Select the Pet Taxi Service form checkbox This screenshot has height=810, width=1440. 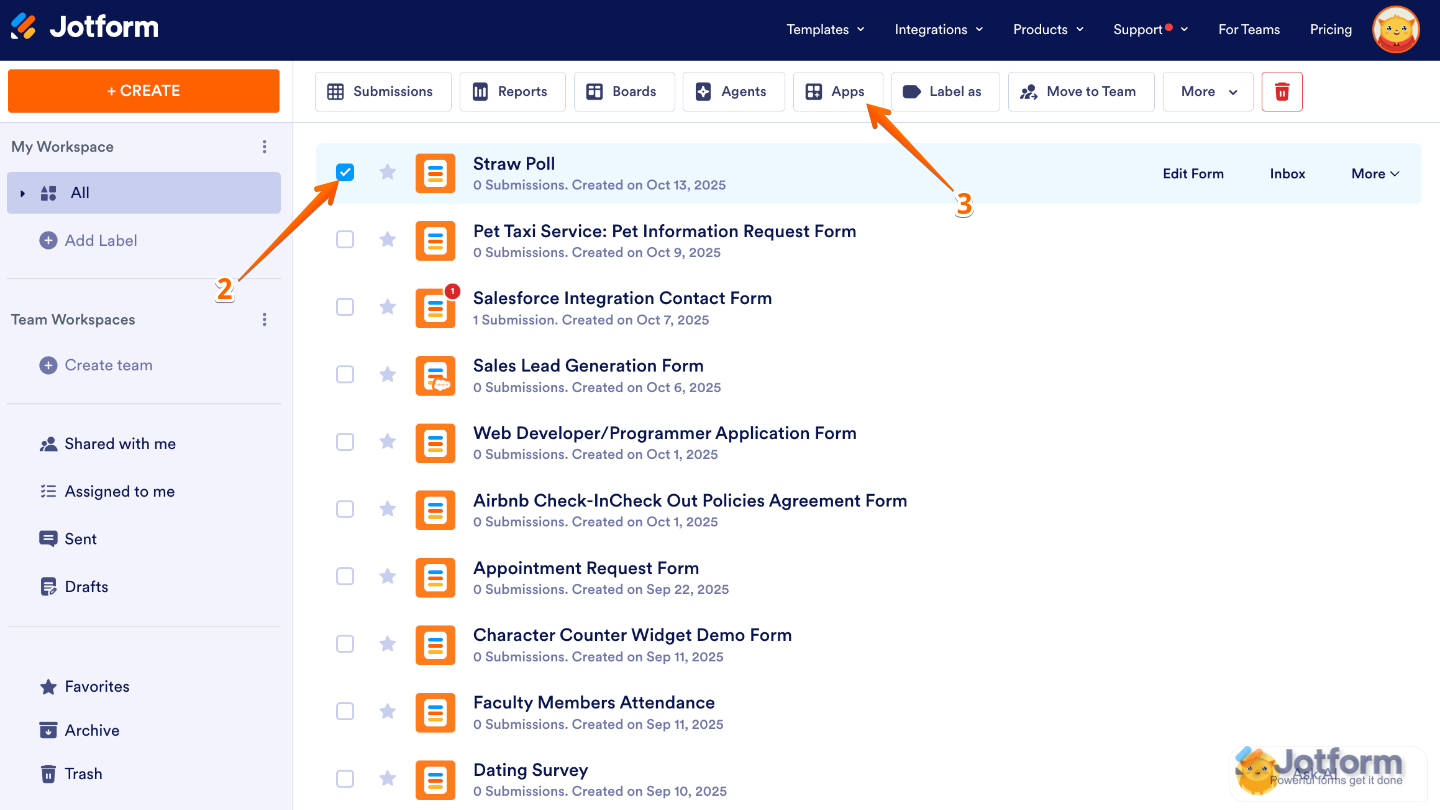coord(345,239)
